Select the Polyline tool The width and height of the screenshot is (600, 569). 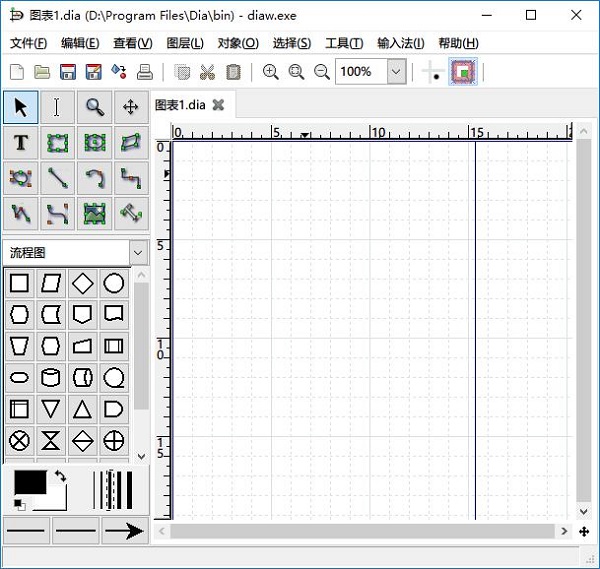(x=21, y=214)
